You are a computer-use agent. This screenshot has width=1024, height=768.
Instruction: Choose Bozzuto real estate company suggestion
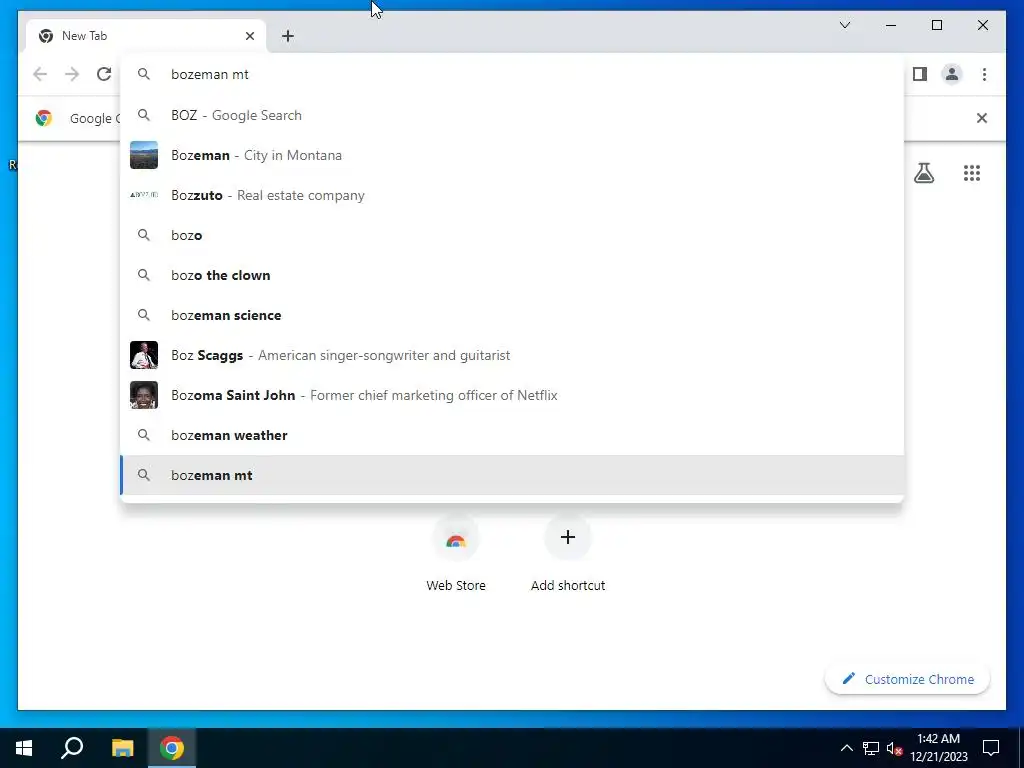[512, 195]
